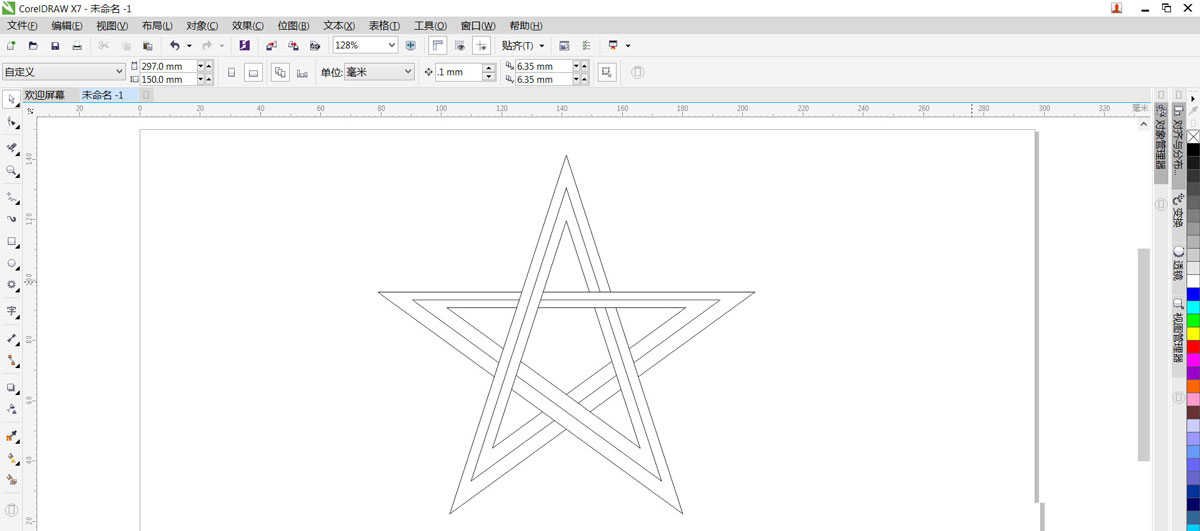This screenshot has width=1200, height=531.
Task: Click the Undo arrow icon
Action: (x=175, y=46)
